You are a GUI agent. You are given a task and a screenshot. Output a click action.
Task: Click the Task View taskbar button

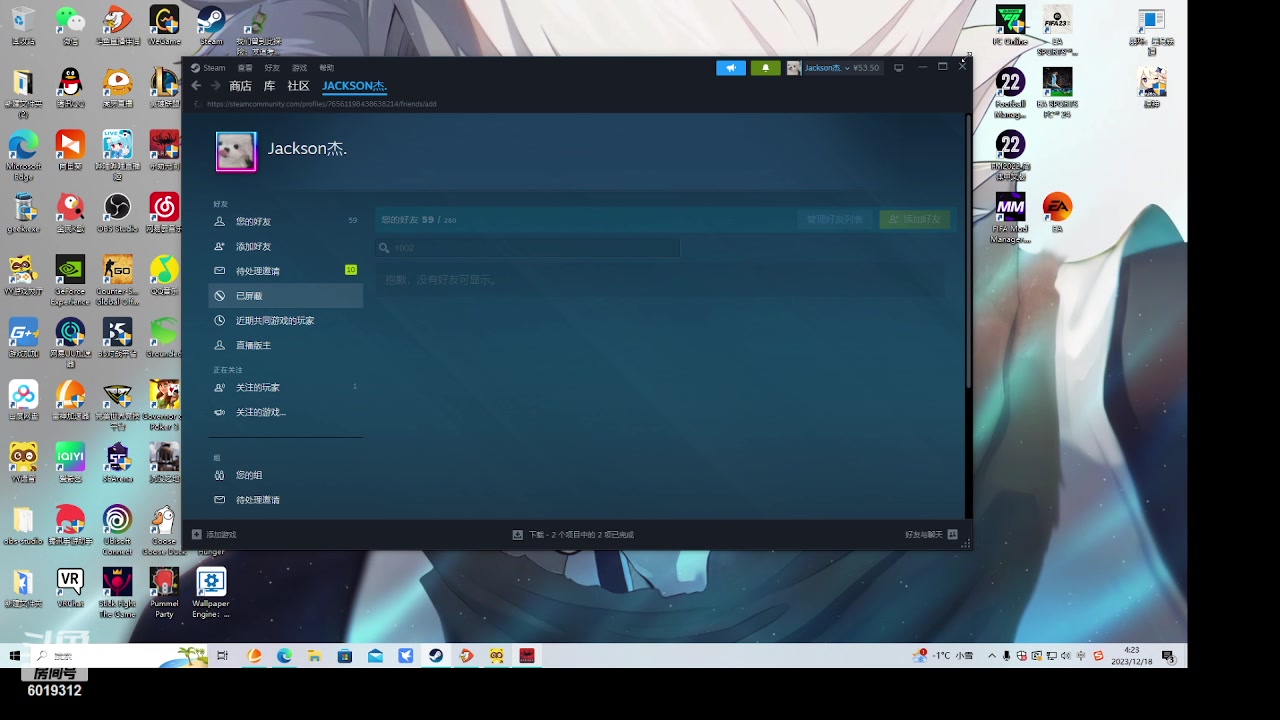pos(222,656)
